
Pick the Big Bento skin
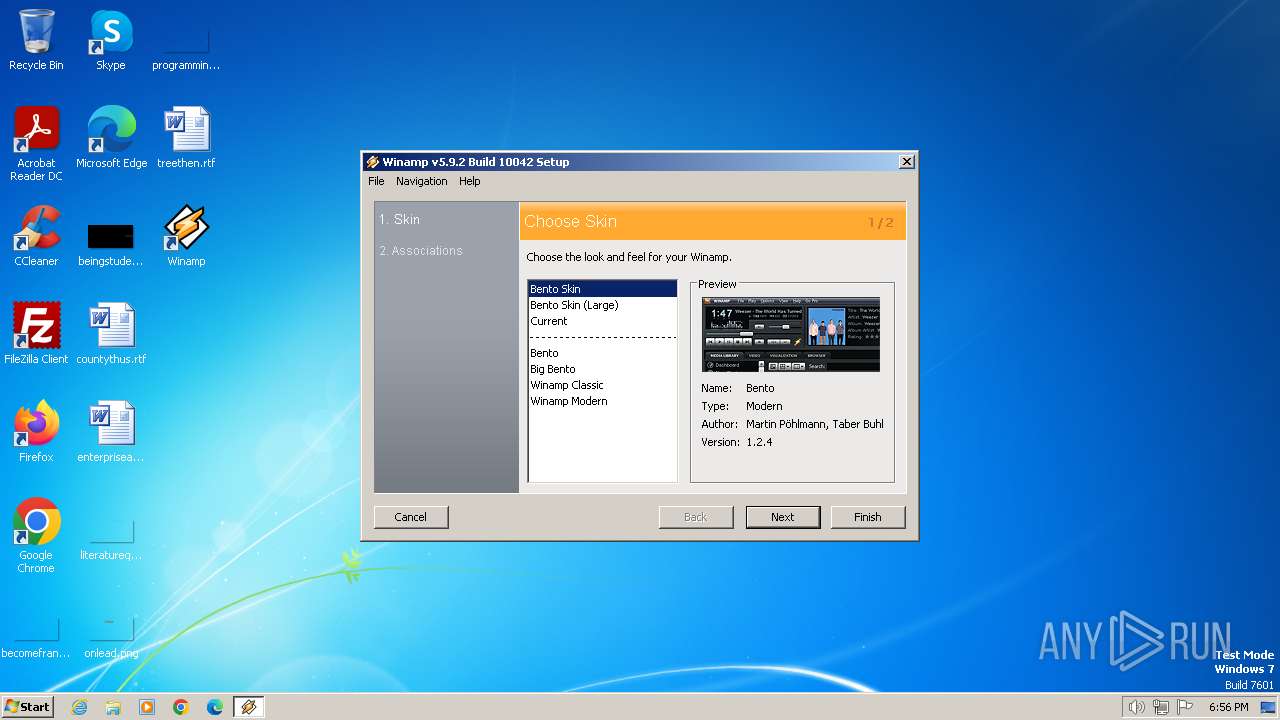coord(602,369)
